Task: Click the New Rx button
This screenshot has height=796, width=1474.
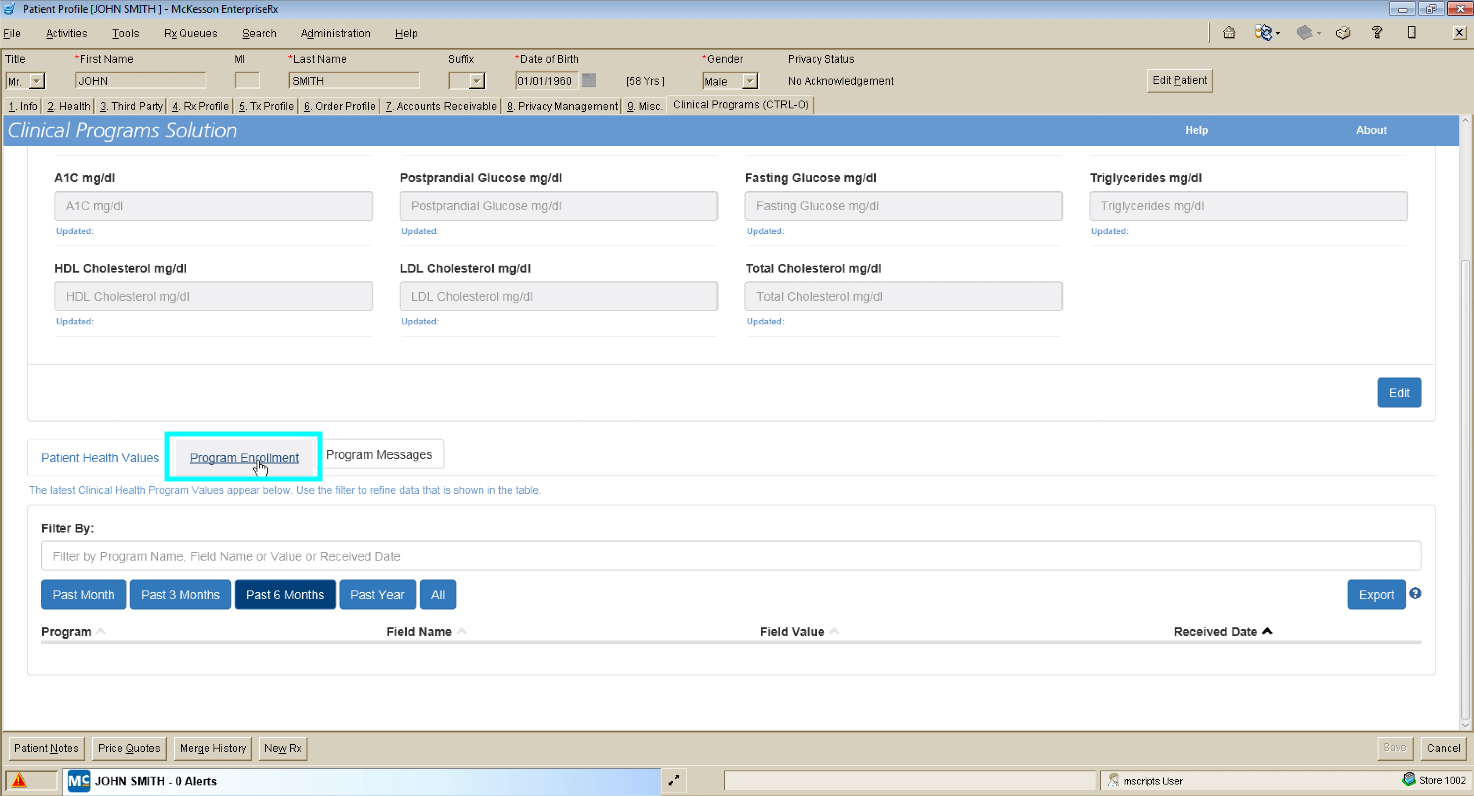Action: (282, 748)
